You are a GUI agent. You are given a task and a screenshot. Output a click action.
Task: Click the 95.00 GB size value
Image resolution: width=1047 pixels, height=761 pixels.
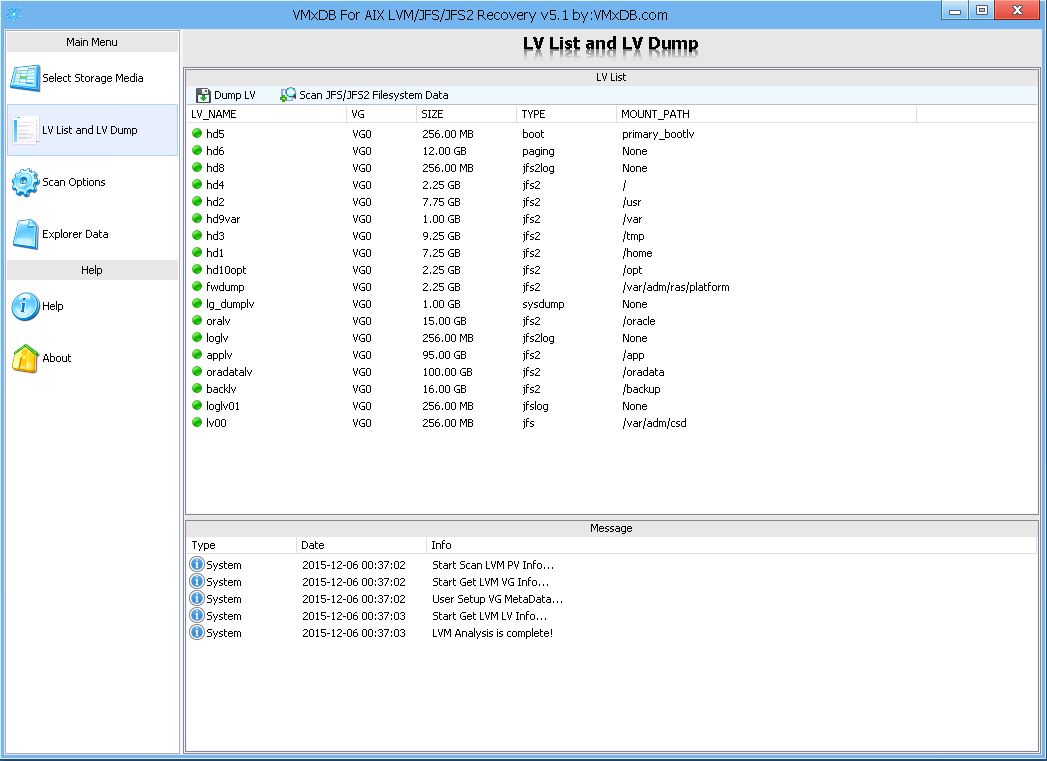[x=445, y=355]
